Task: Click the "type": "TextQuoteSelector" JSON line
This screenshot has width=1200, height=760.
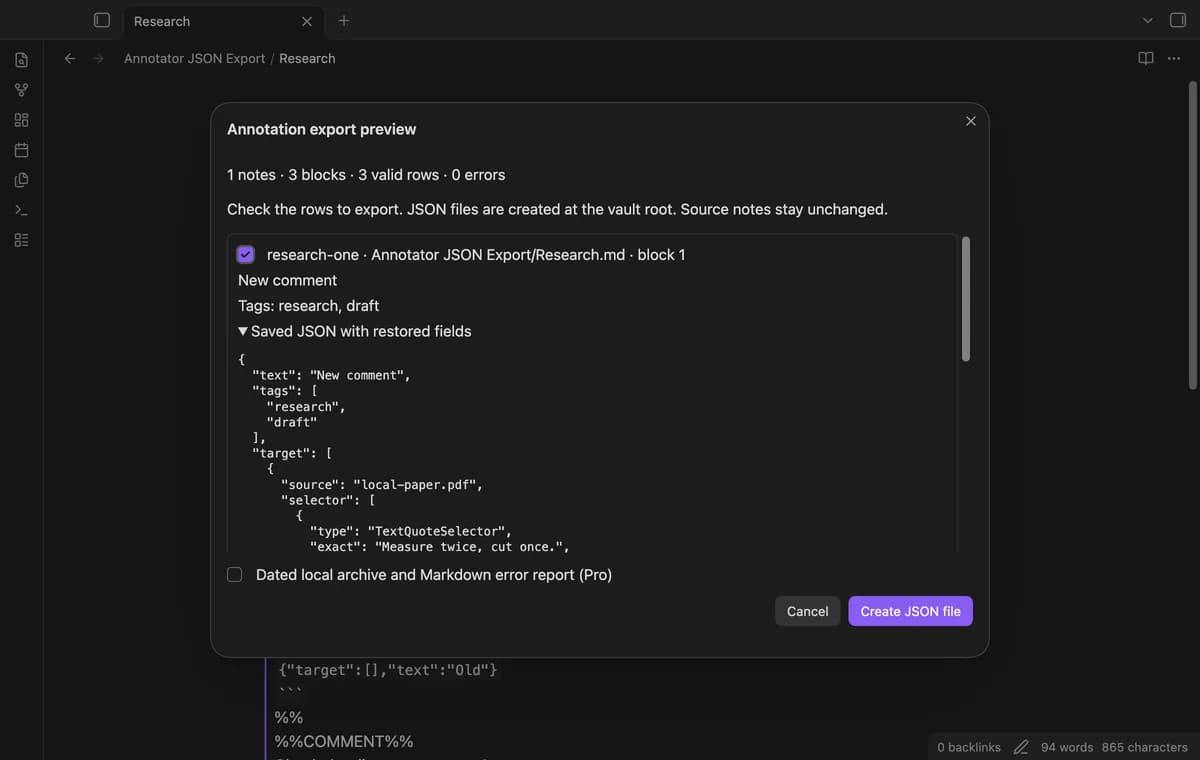Action: point(411,531)
